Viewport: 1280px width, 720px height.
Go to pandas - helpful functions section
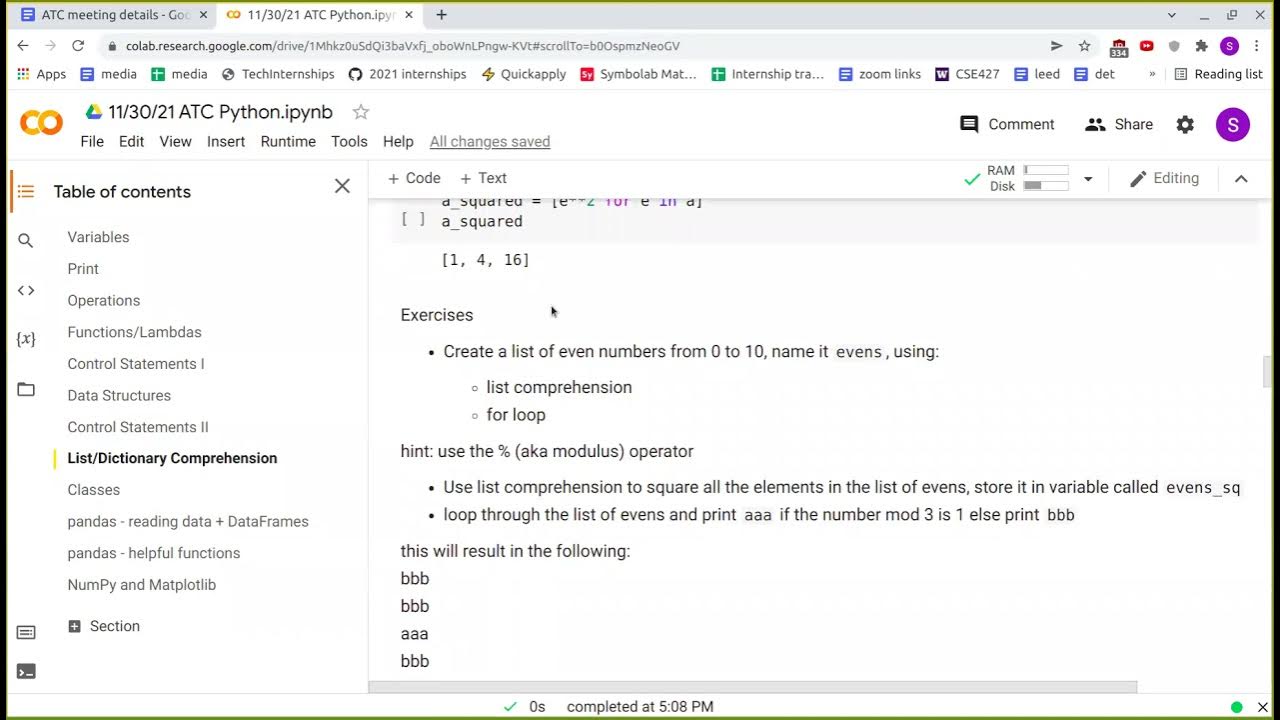(x=154, y=553)
